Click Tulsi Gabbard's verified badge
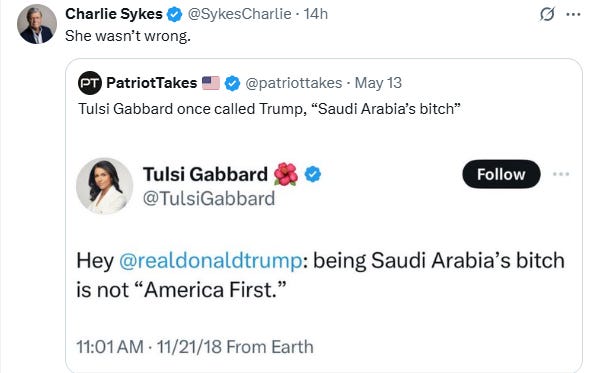 coord(312,174)
